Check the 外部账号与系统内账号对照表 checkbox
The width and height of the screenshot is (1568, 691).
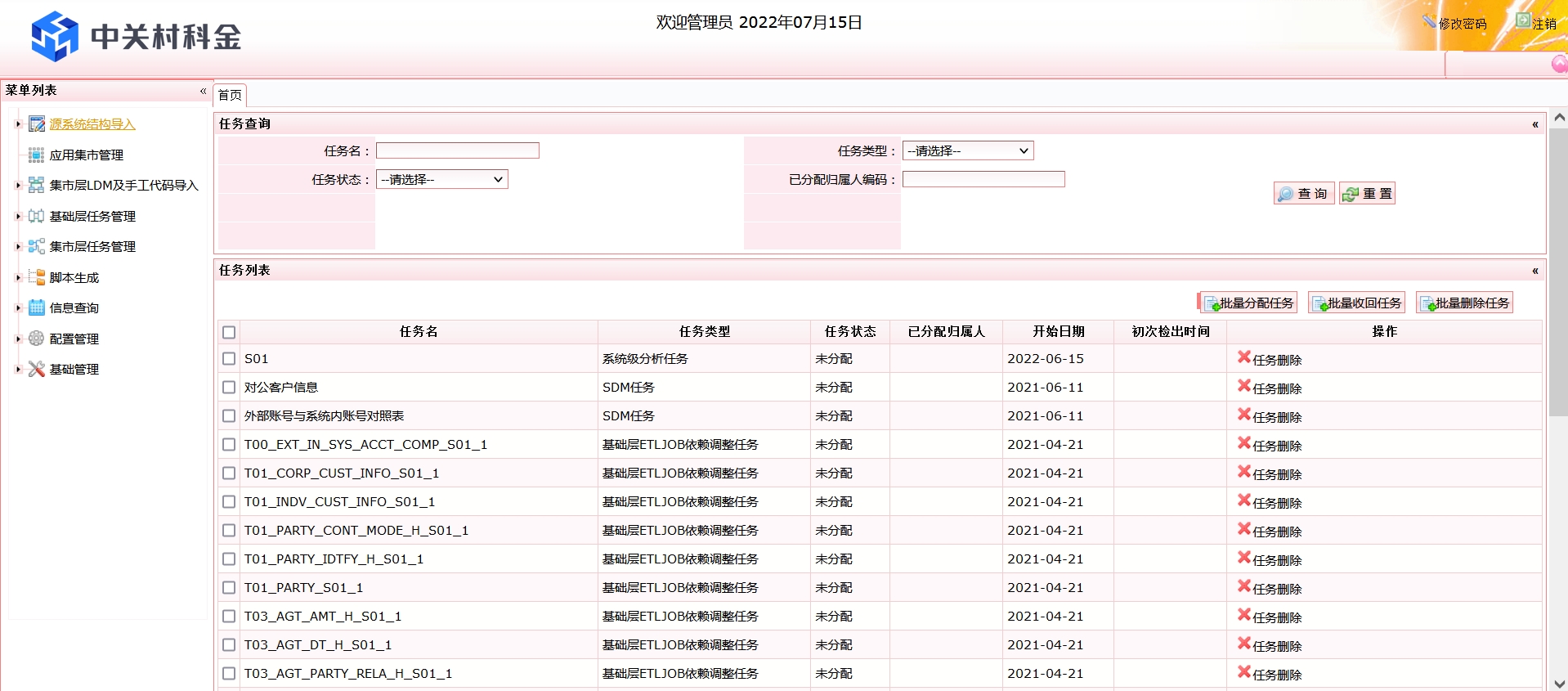pyautogui.click(x=229, y=416)
